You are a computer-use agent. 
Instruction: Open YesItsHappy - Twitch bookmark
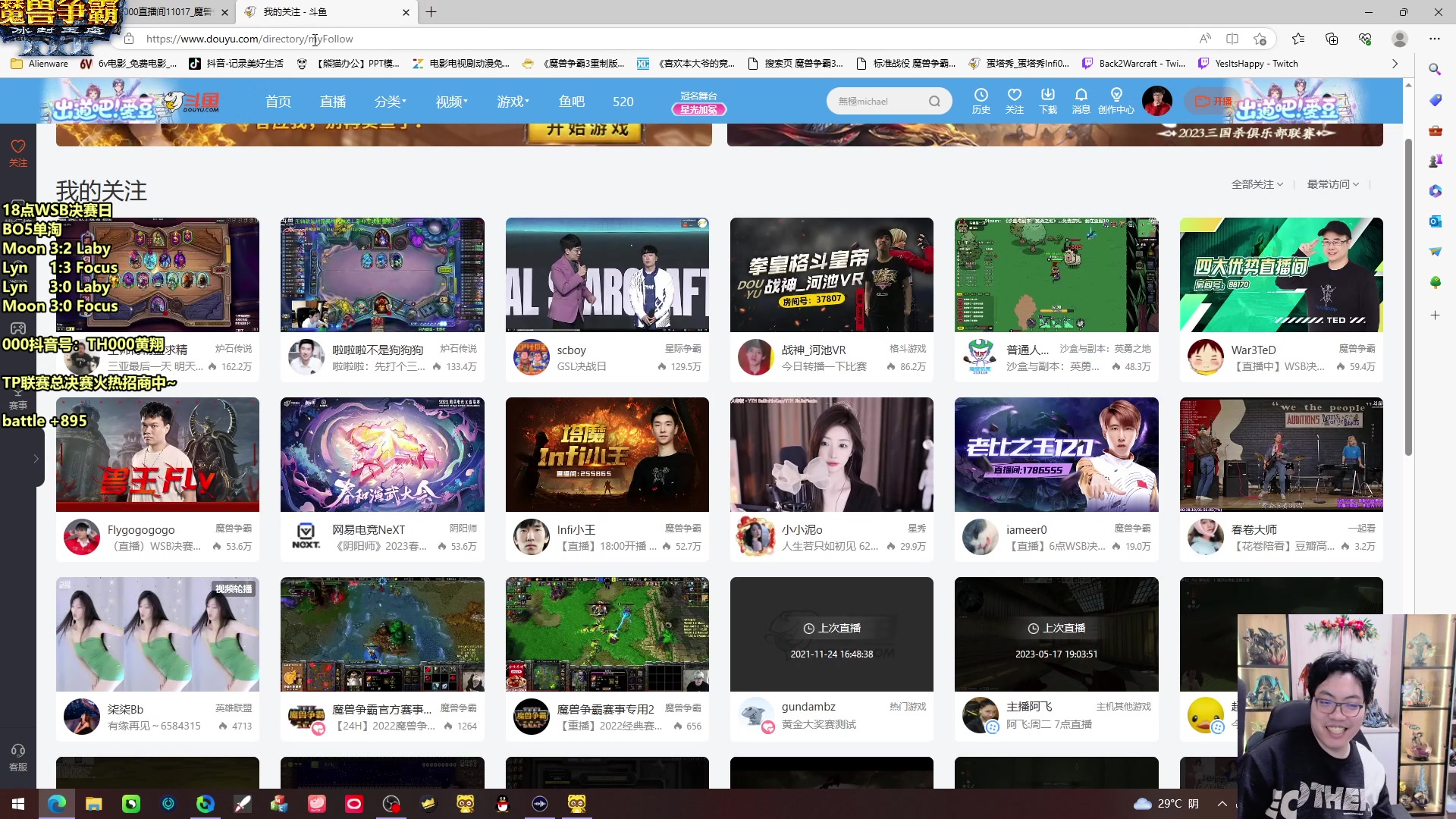coord(1247,64)
